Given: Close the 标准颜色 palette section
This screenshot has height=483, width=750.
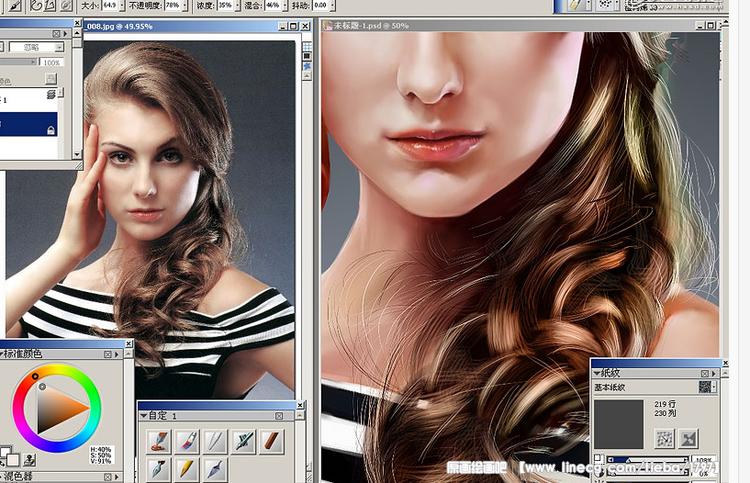Looking at the screenshot, I should click(x=108, y=354).
